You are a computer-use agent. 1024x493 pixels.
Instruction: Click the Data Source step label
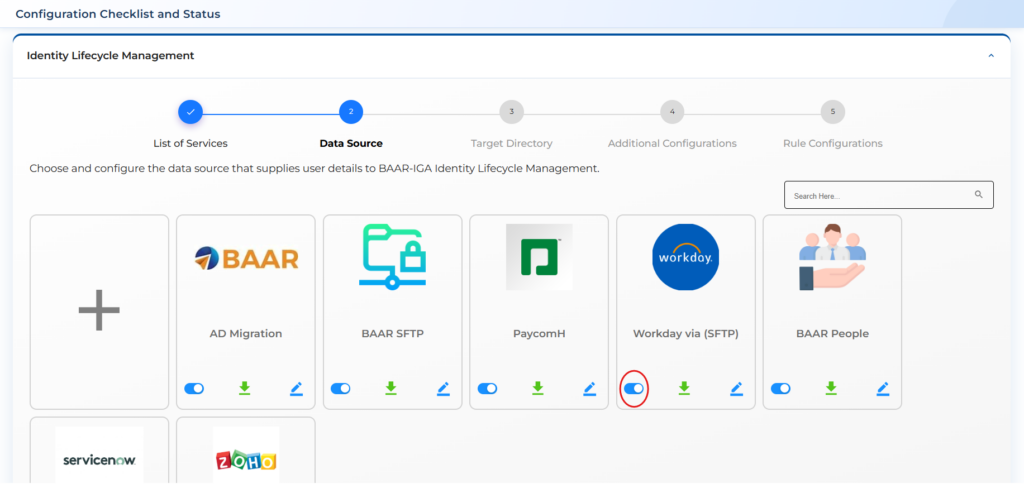pos(351,144)
